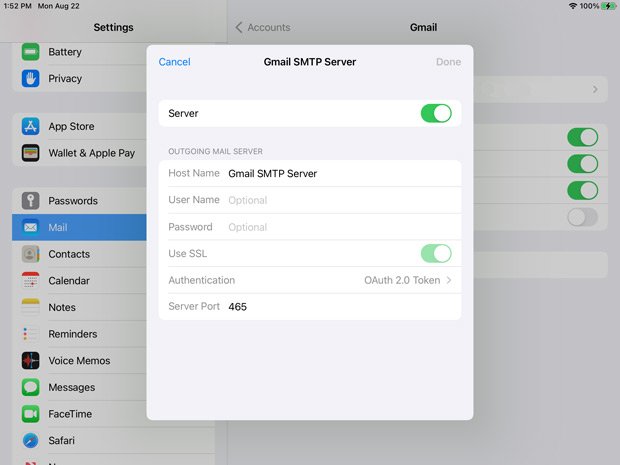Image resolution: width=620 pixels, height=465 pixels.
Task: Enable the grey off switch in Gmail pane
Action: (x=582, y=217)
